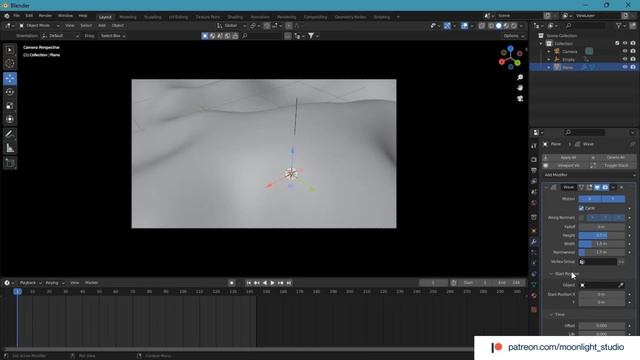This screenshot has height=360, width=640.
Task: Switch to the Sculpting workspace tab
Action: point(153,17)
